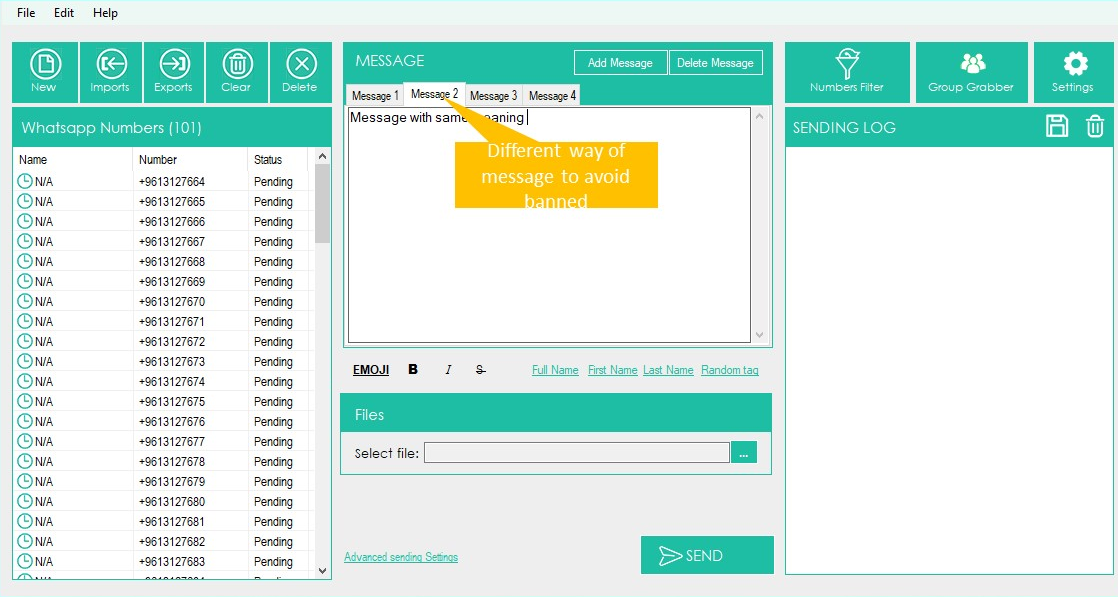This screenshot has width=1118, height=597.
Task: Toggle italic text formatting
Action: click(448, 370)
